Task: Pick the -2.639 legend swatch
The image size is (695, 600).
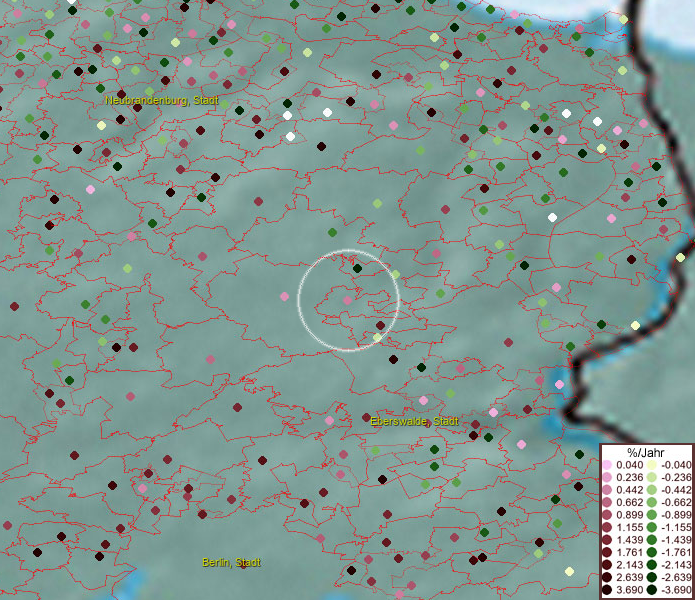Action: tap(652, 577)
